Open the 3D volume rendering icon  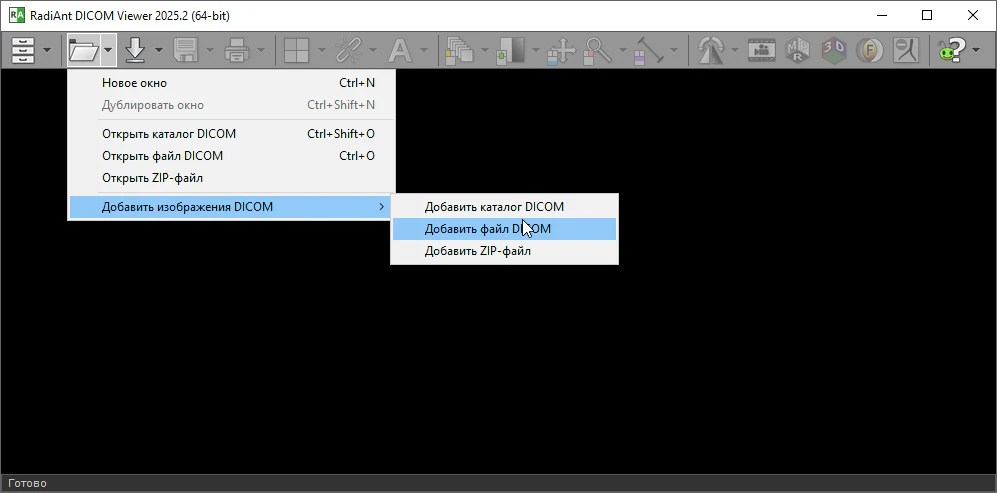tap(832, 49)
